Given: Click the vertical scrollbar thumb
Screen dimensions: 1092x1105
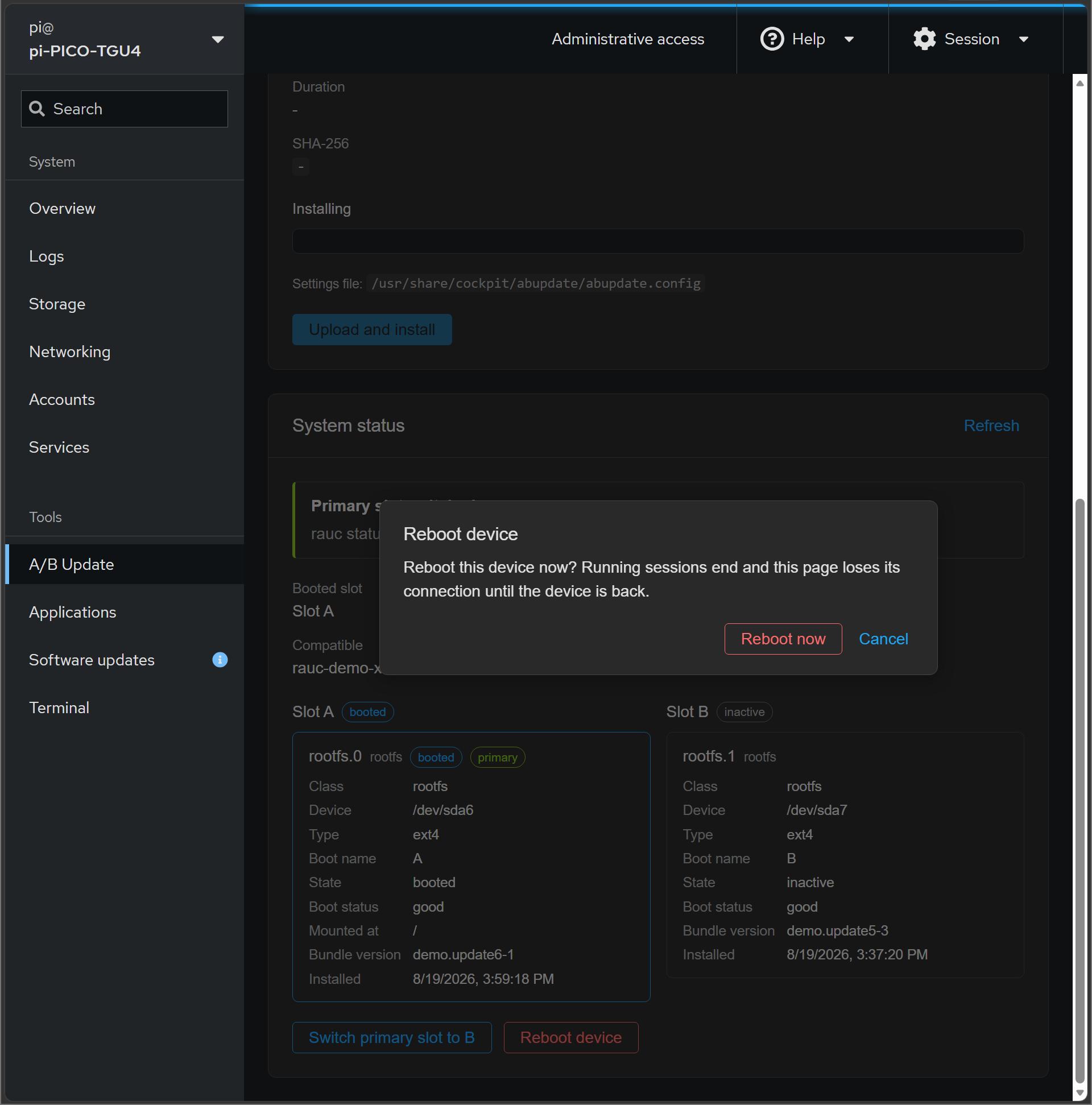Looking at the screenshot, I should (x=1079, y=790).
